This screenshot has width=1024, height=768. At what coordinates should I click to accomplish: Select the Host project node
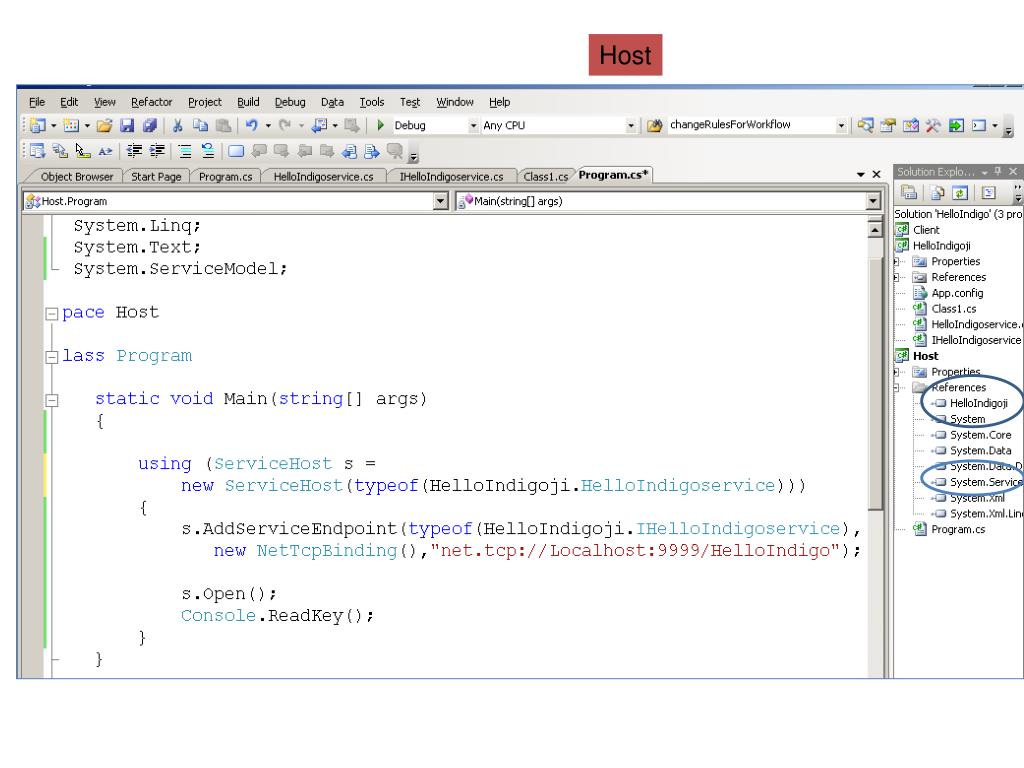point(925,357)
